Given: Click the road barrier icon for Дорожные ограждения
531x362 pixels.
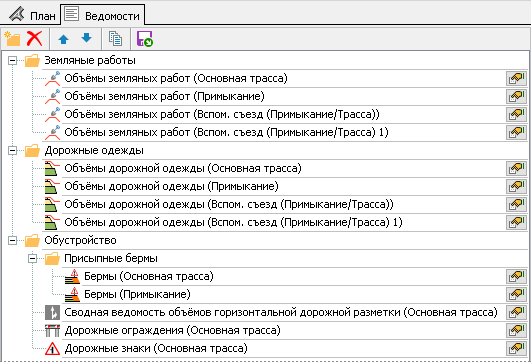Looking at the screenshot, I should (52, 331).
